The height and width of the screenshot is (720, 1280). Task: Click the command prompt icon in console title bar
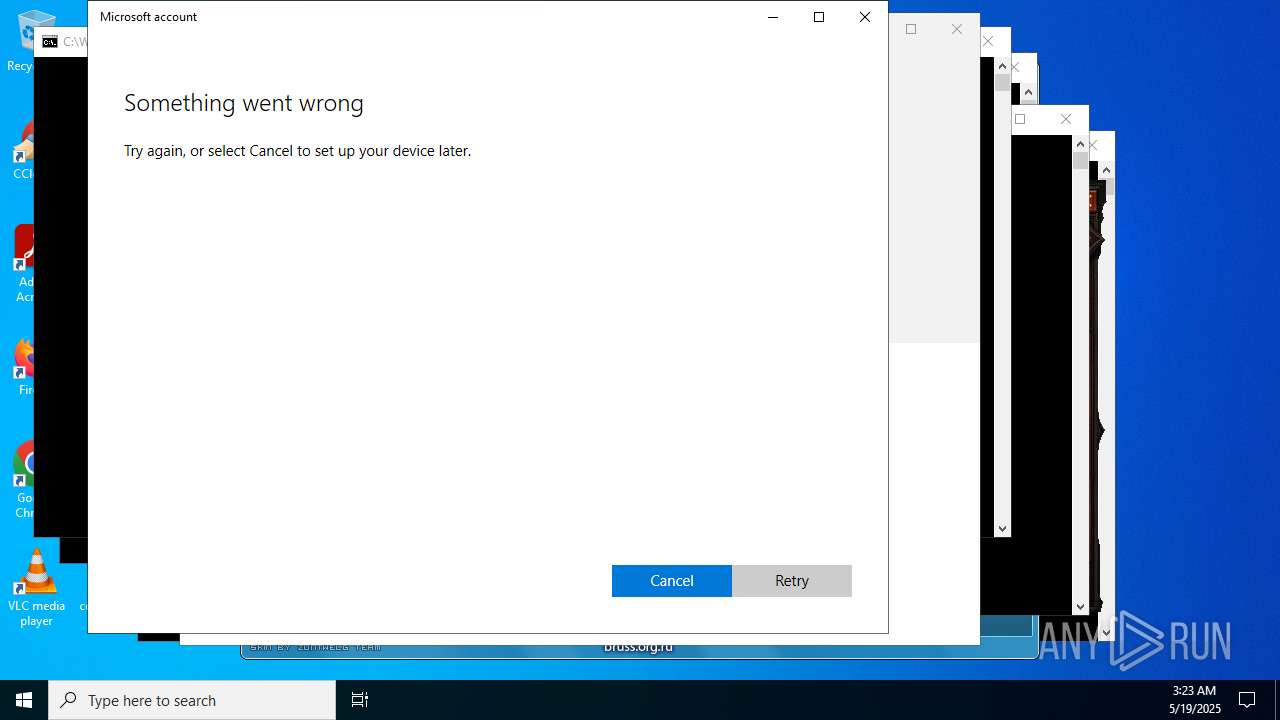50,42
